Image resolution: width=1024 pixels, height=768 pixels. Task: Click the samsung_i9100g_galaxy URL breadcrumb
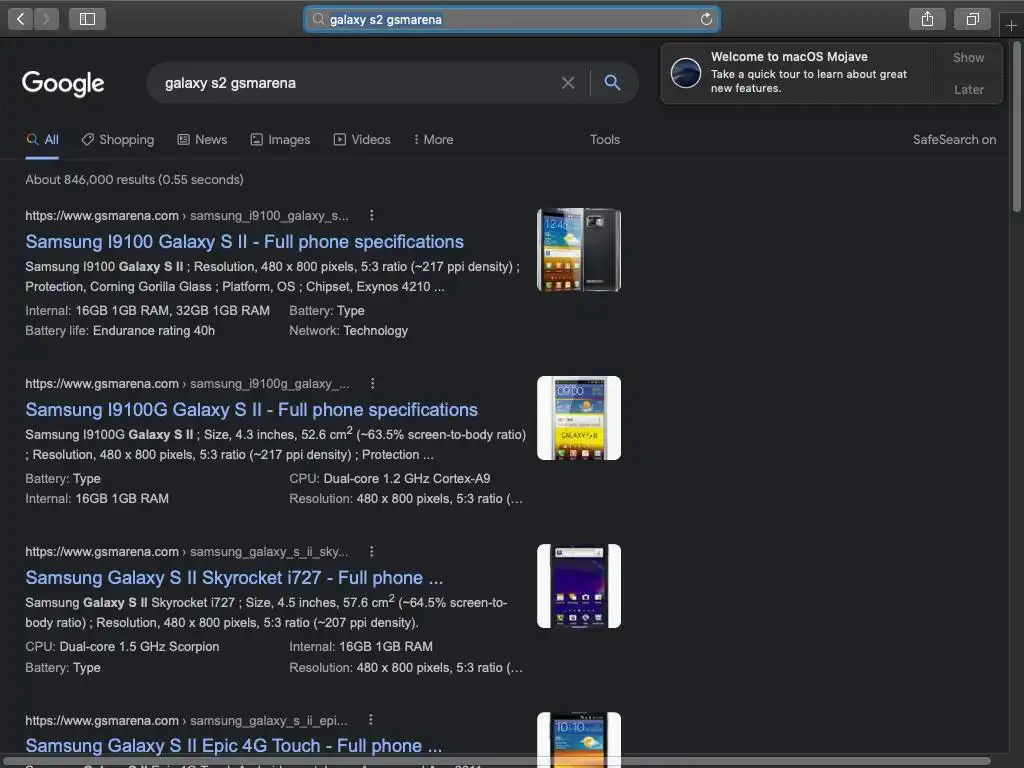(x=270, y=384)
